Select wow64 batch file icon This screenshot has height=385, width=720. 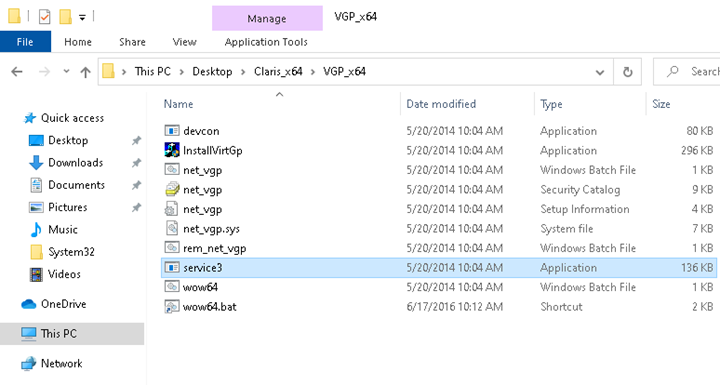click(x=172, y=287)
